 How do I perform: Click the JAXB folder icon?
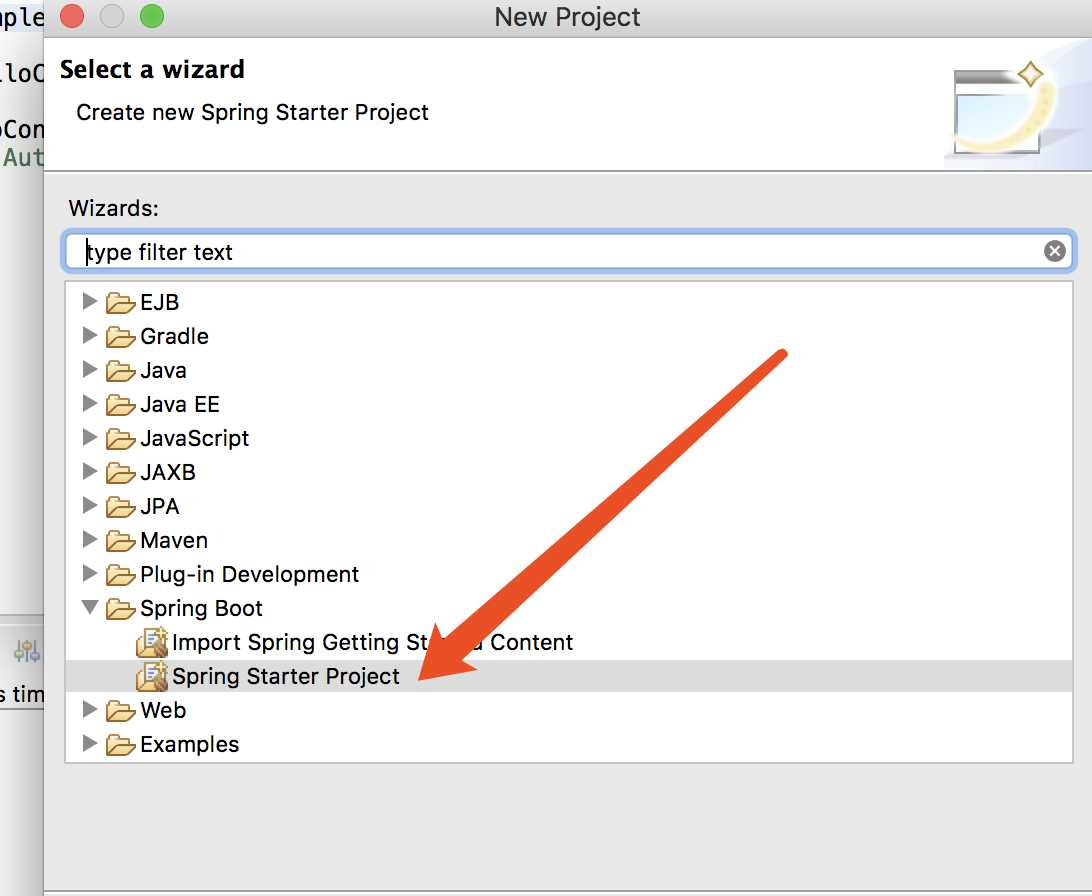click(120, 473)
